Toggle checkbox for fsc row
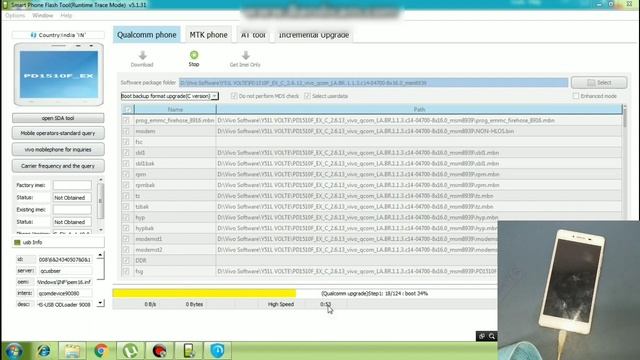The image size is (640, 360). pyautogui.click(x=127, y=142)
